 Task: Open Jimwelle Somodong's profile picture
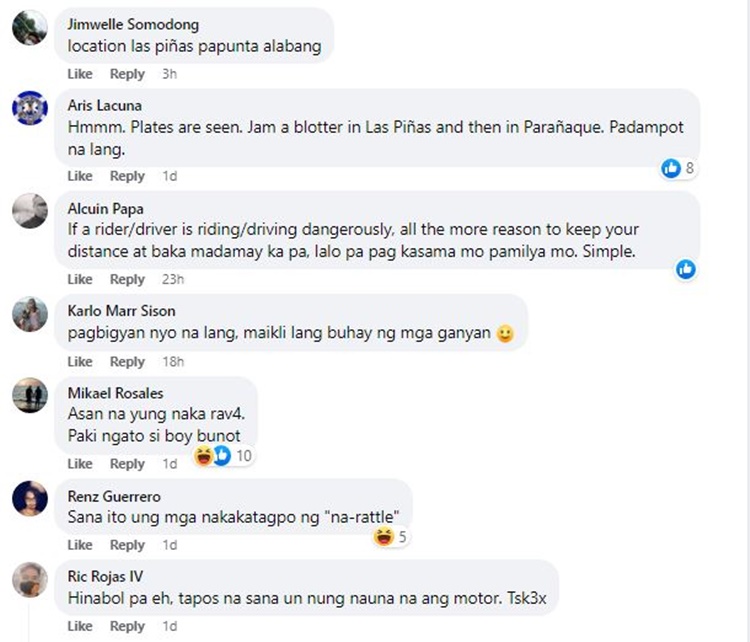[x=30, y=28]
